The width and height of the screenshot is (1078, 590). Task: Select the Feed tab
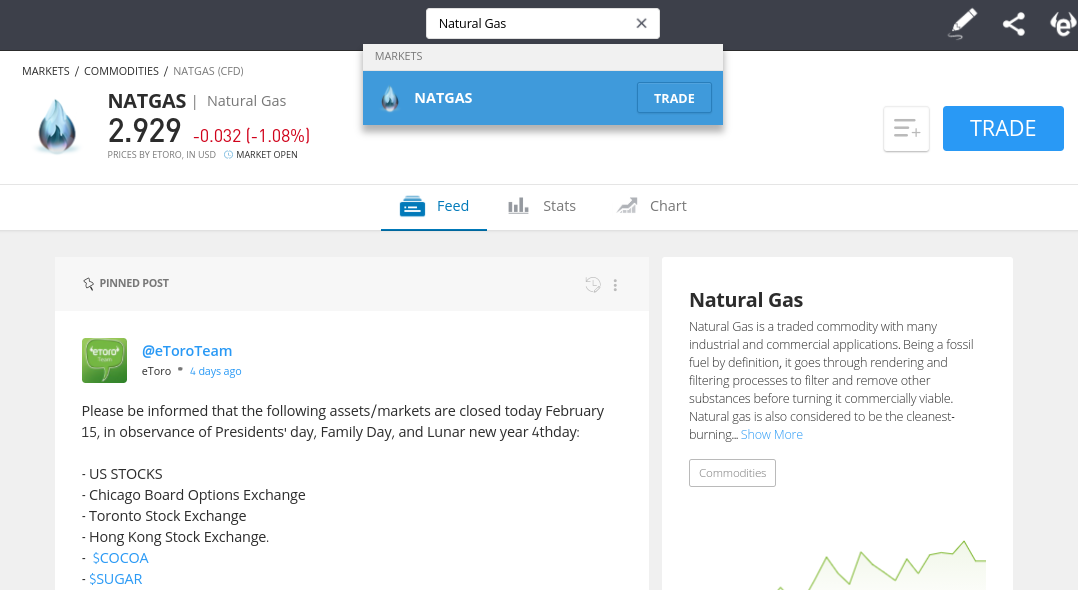pyautogui.click(x=433, y=206)
